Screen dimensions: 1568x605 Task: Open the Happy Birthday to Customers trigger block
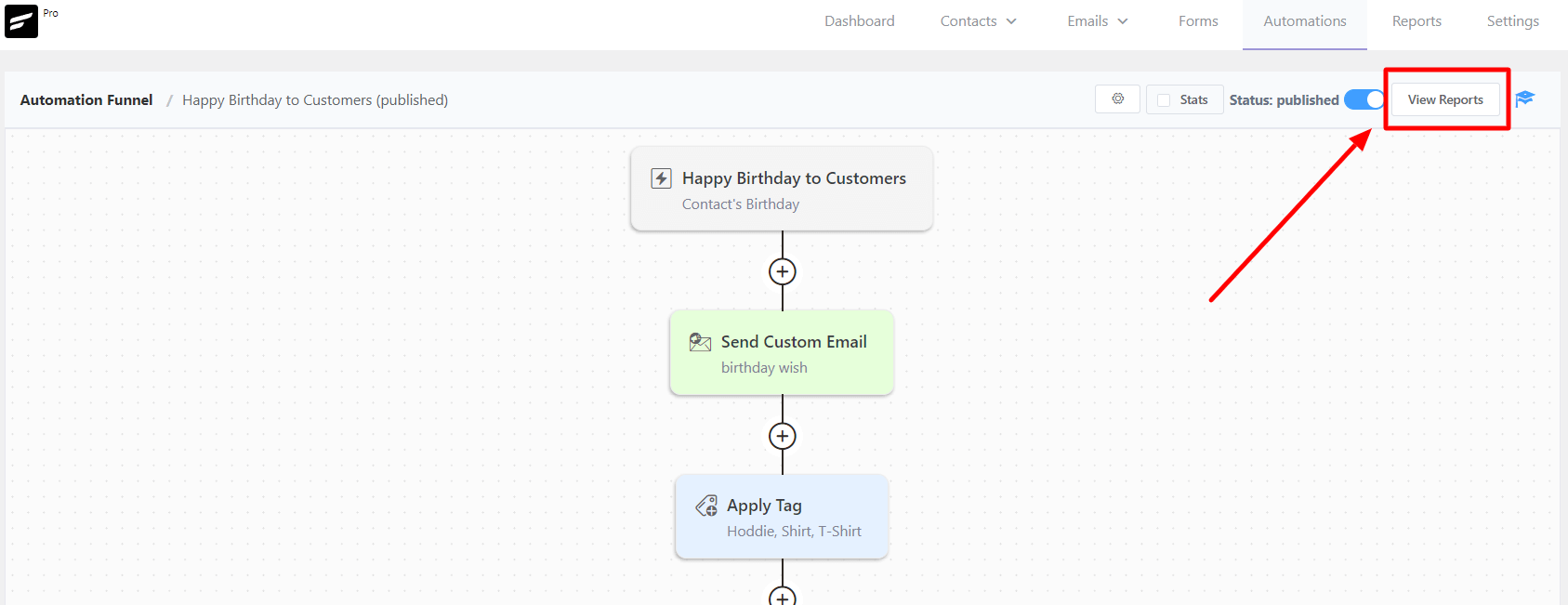tap(782, 189)
